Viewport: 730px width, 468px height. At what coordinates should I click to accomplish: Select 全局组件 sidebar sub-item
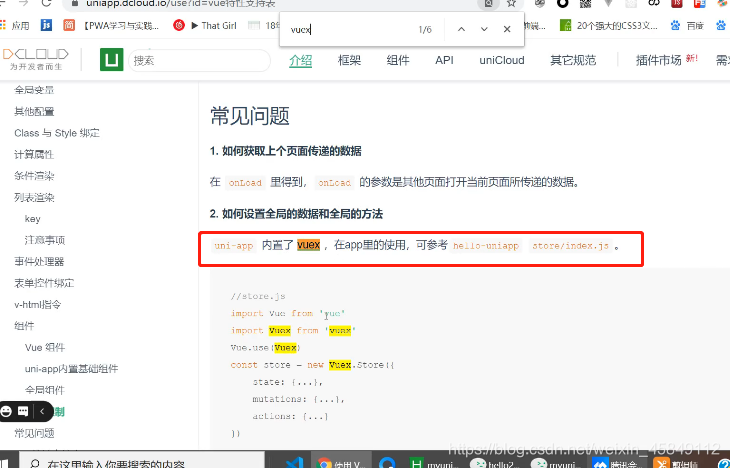[45, 390]
